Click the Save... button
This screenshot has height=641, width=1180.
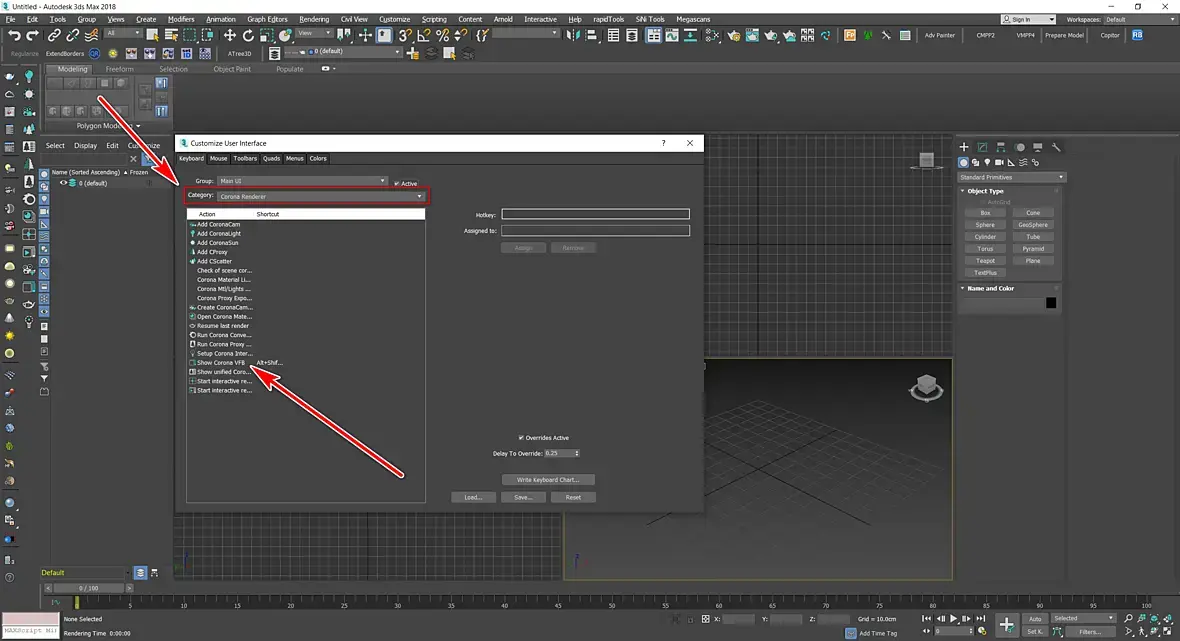pyautogui.click(x=523, y=497)
